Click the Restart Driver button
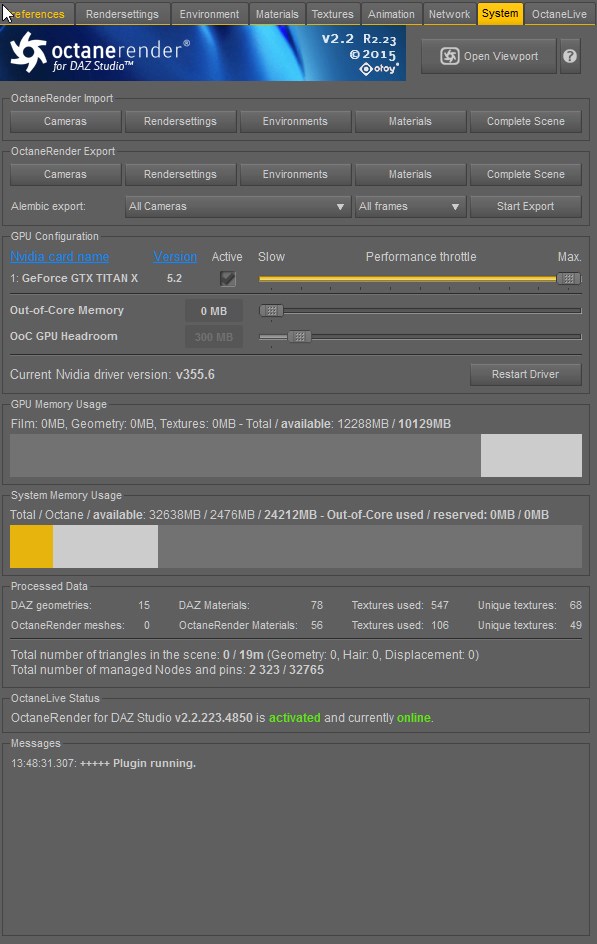Viewport: 597px width, 944px height. tap(525, 374)
